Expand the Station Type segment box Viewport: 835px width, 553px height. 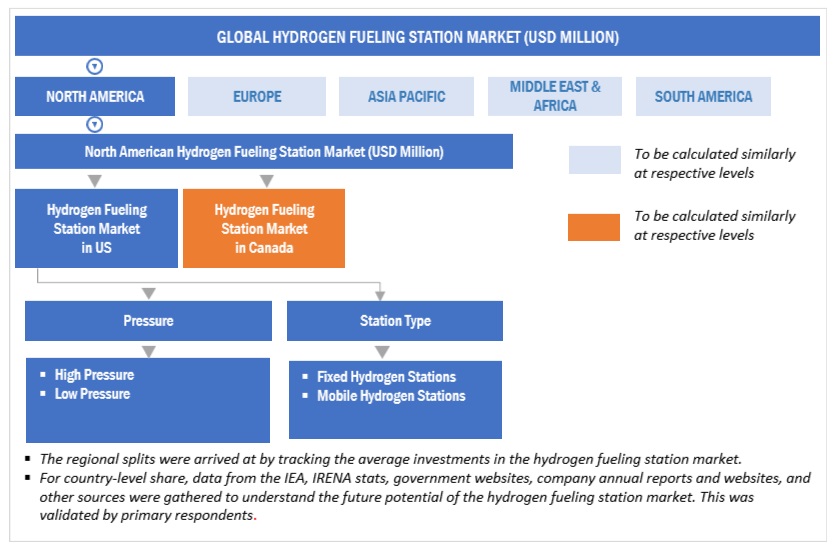pos(394,321)
